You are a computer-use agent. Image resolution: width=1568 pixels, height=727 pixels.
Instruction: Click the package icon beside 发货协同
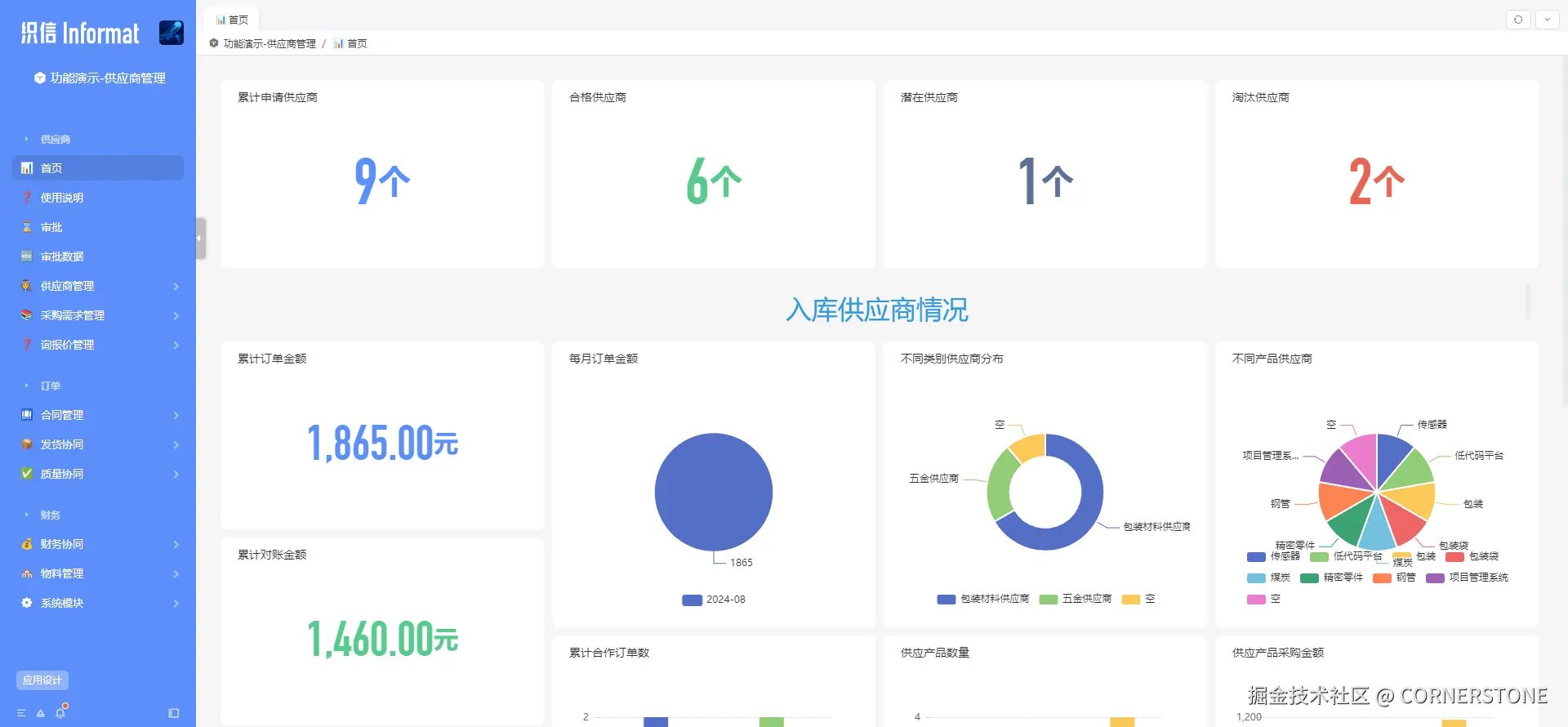point(27,444)
